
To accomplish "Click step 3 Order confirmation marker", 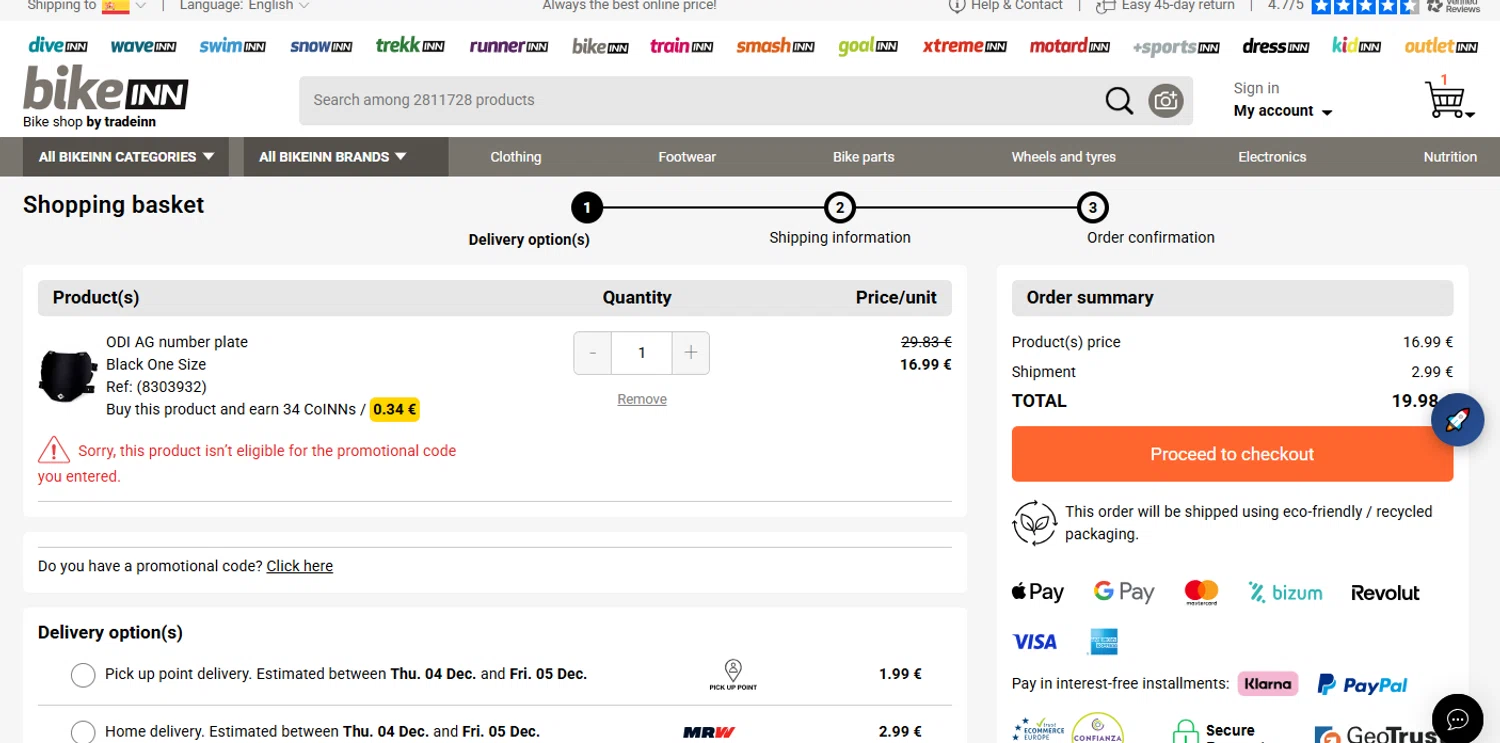I will point(1093,208).
